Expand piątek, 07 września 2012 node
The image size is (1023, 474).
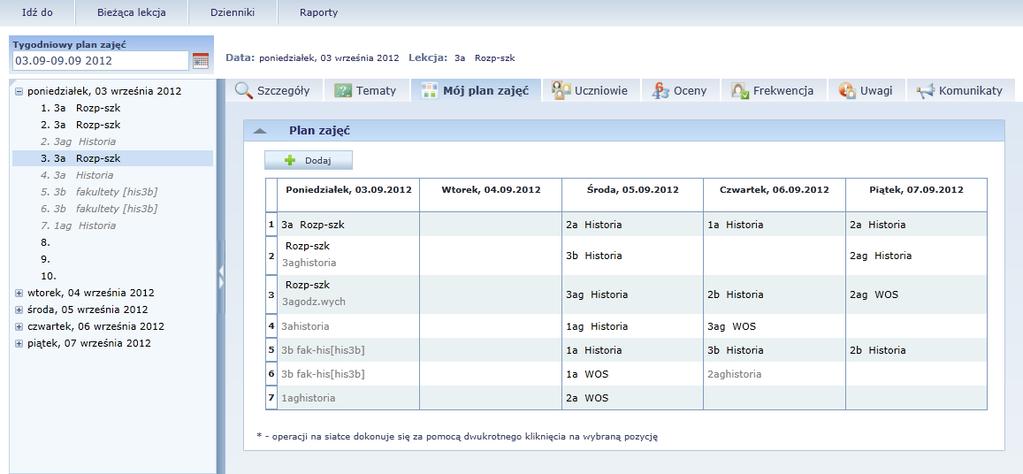click(19, 343)
